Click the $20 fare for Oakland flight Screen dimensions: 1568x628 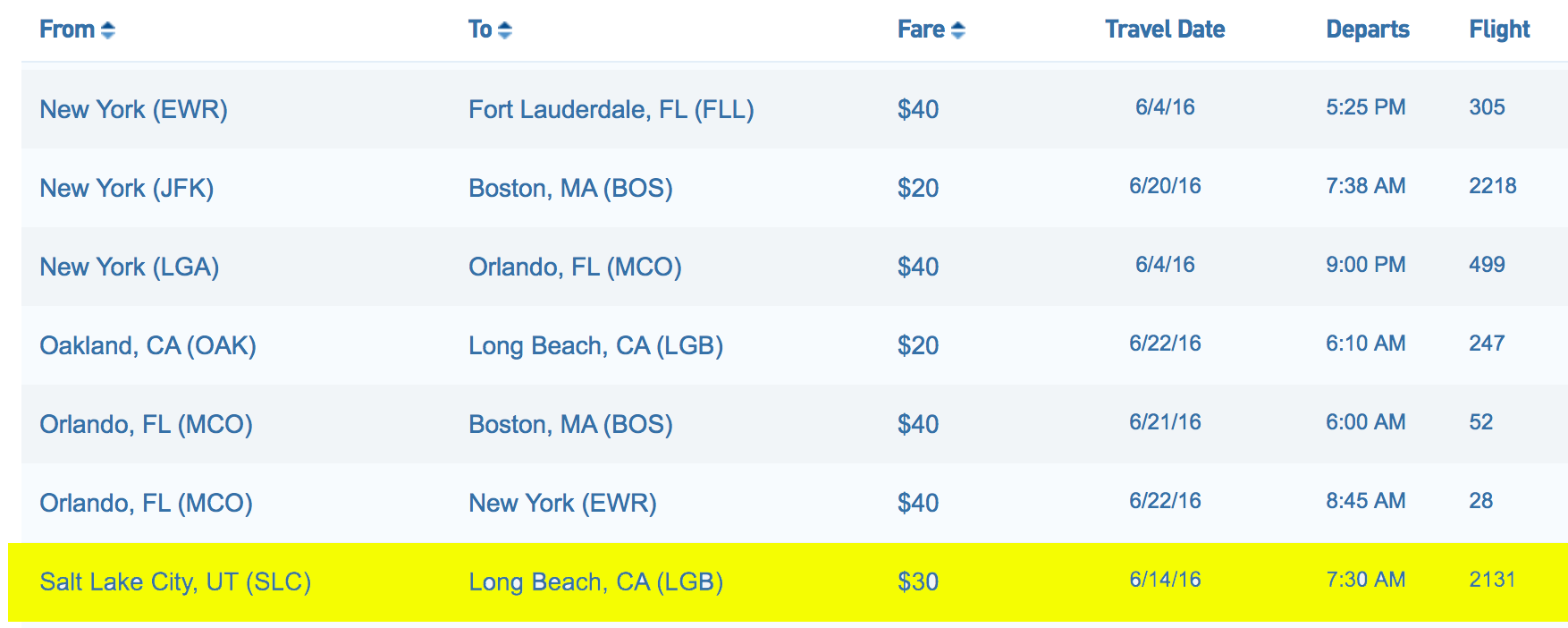tap(917, 345)
